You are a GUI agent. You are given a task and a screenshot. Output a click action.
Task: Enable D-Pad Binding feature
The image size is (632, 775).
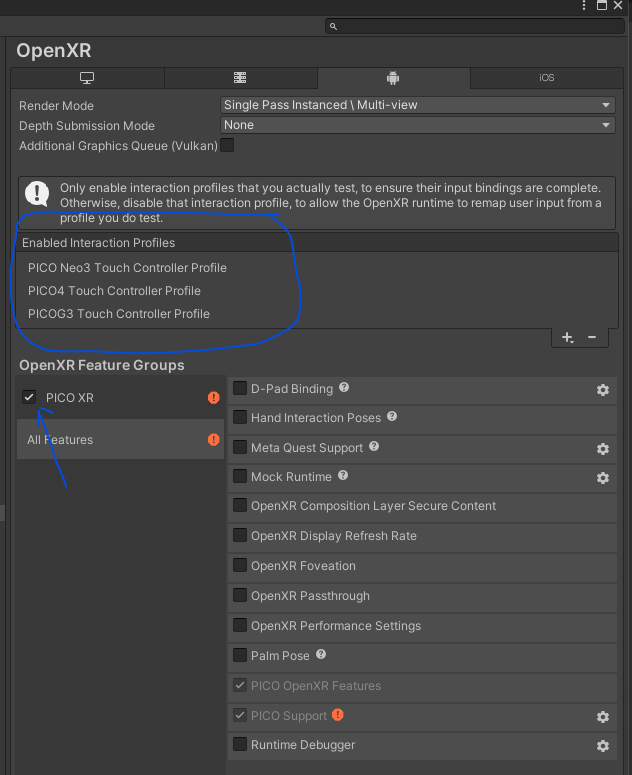[240, 388]
